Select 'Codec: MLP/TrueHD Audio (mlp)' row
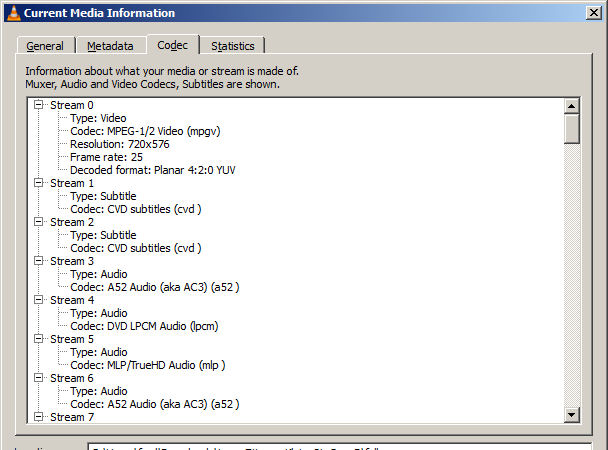The height and width of the screenshot is (450, 608). click(148, 365)
